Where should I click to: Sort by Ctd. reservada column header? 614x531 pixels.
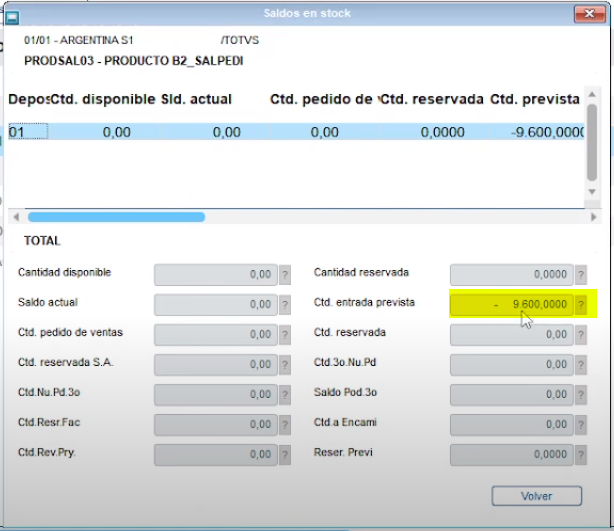pos(432,99)
